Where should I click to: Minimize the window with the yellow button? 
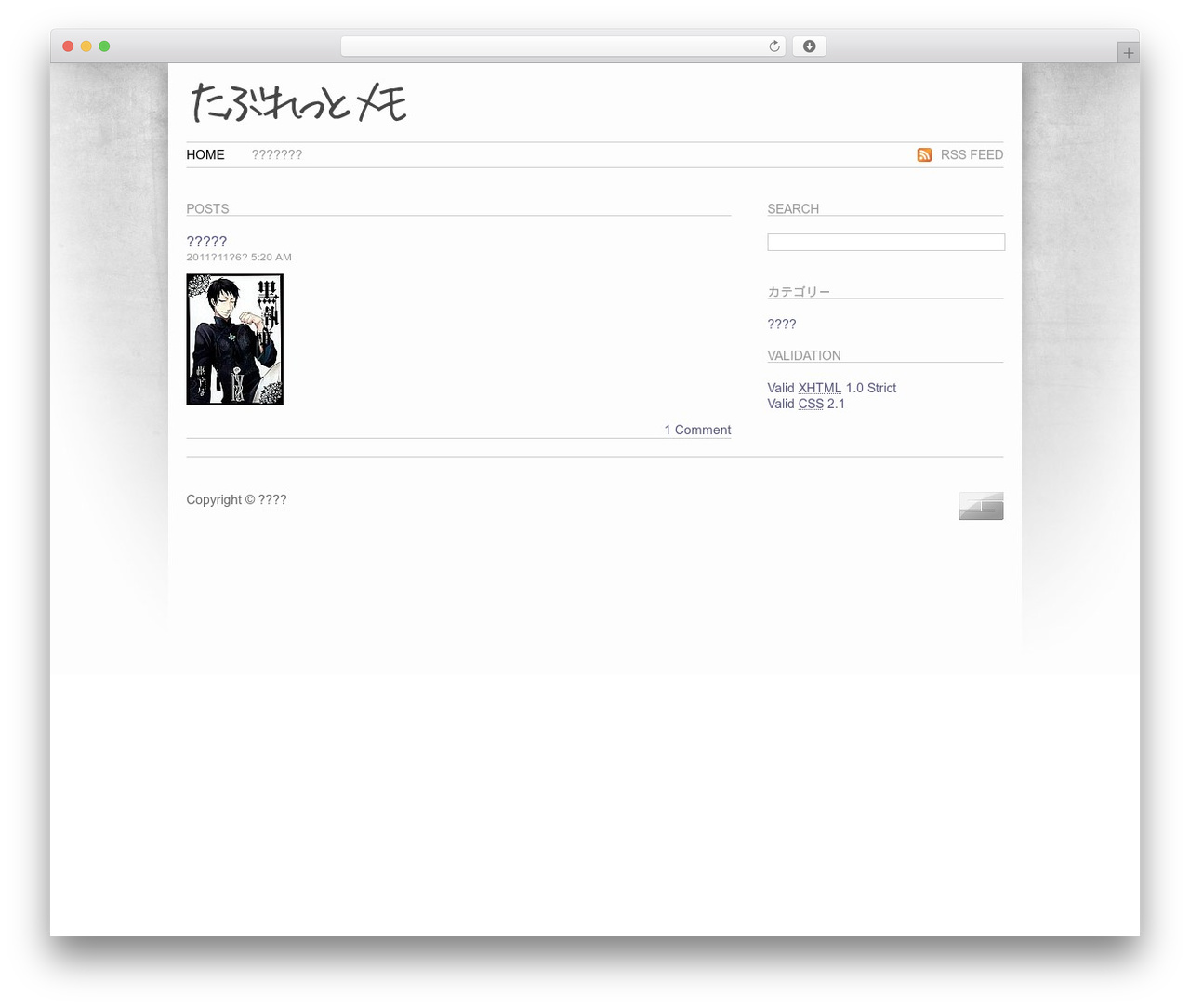[86, 46]
